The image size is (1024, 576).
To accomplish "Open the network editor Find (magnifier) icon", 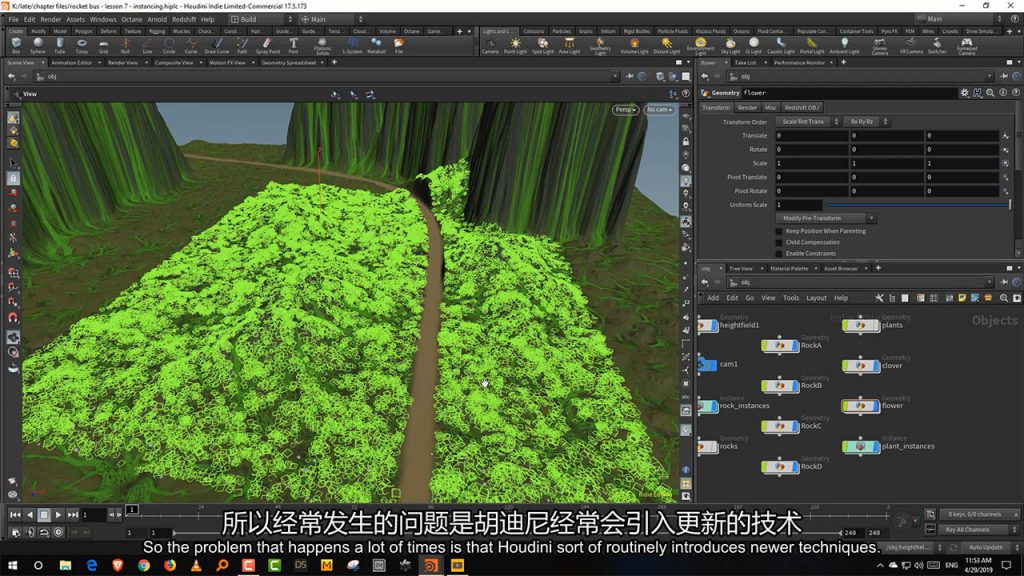I will coord(1004,298).
